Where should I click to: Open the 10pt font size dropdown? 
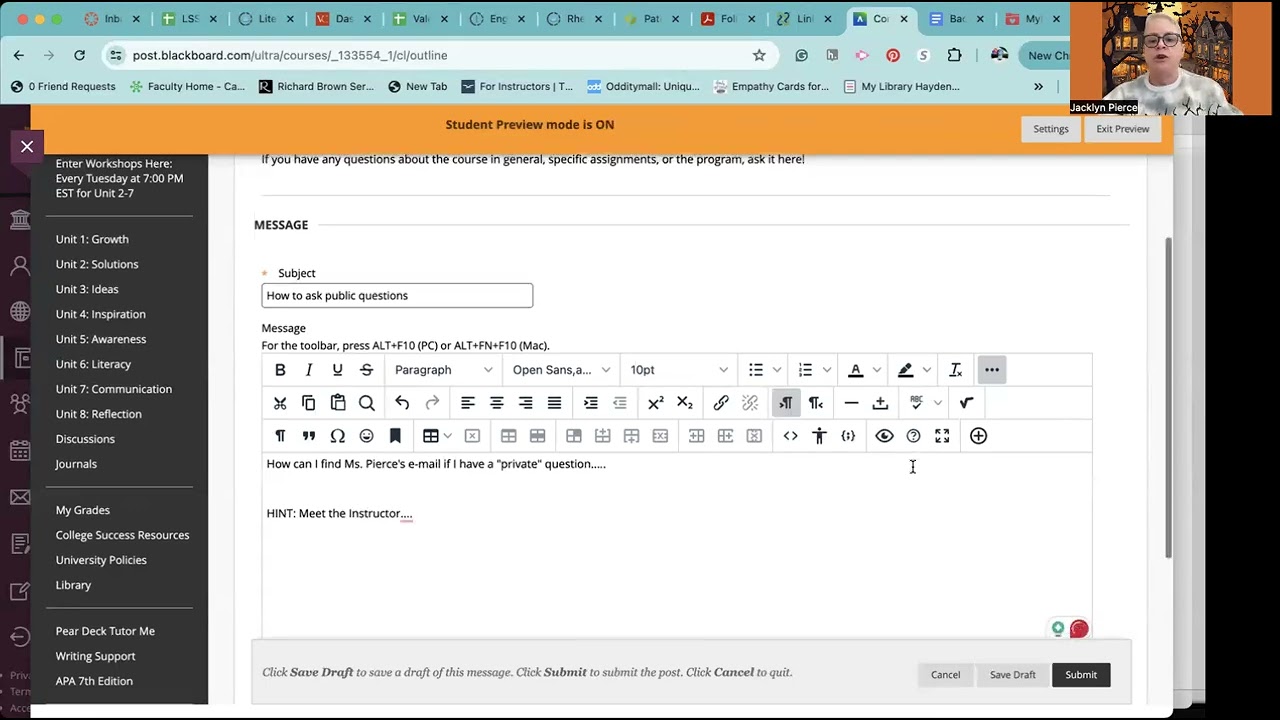click(x=678, y=370)
